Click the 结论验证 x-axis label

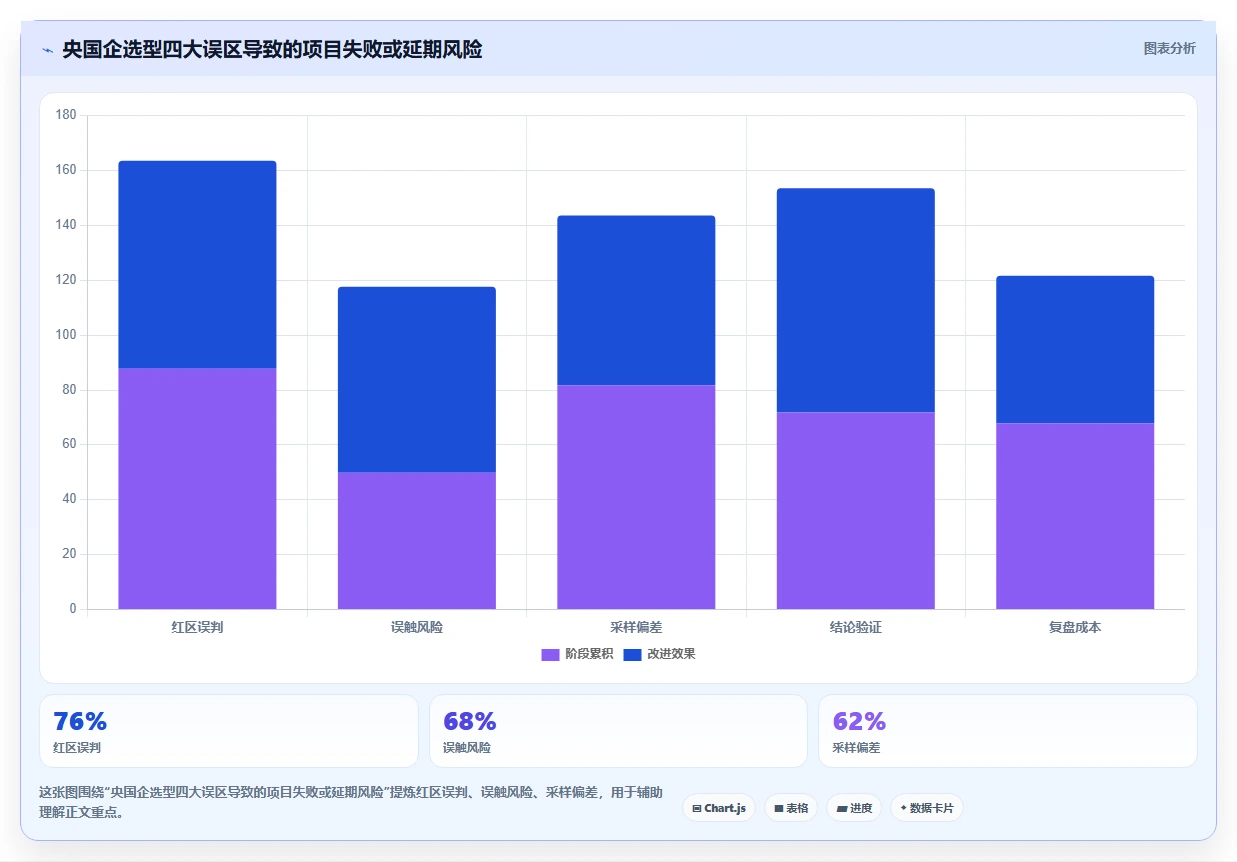click(856, 628)
